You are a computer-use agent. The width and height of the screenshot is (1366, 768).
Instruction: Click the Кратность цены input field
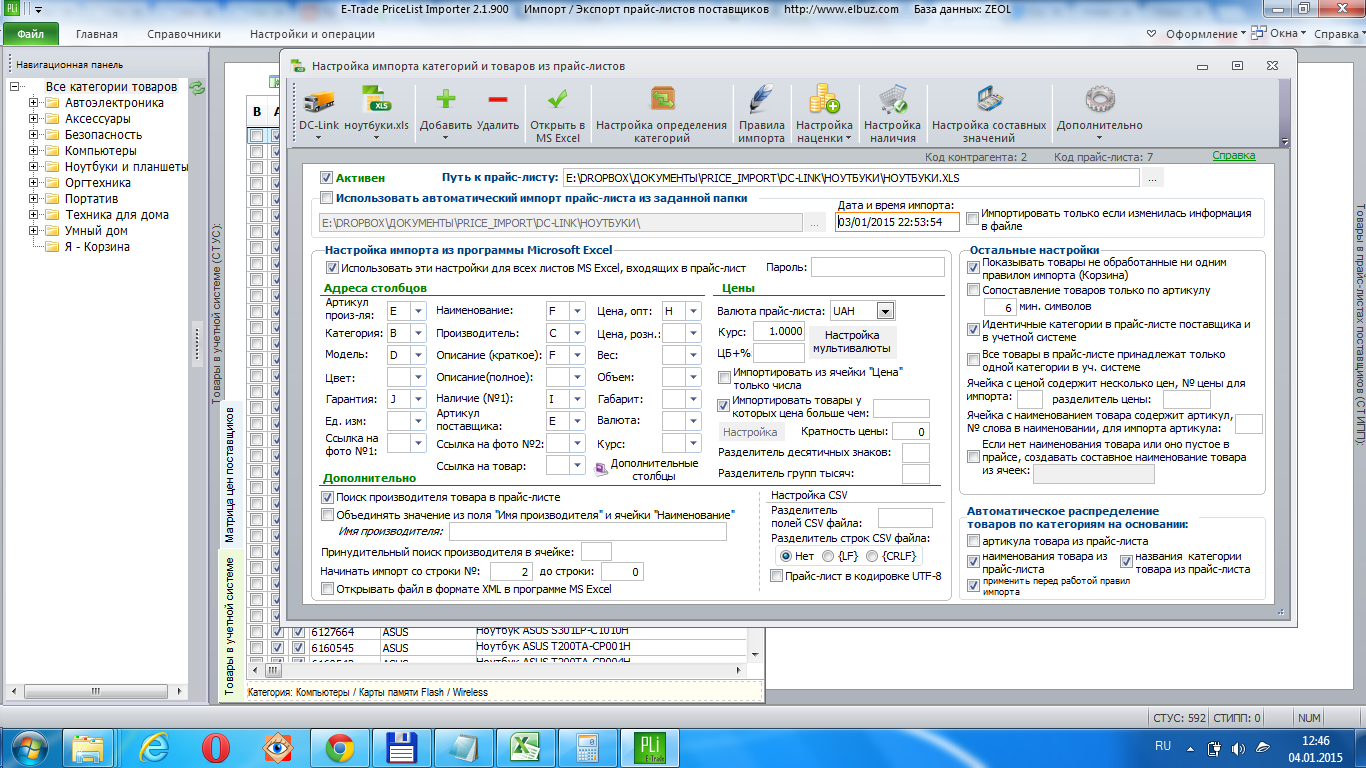[x=910, y=432]
